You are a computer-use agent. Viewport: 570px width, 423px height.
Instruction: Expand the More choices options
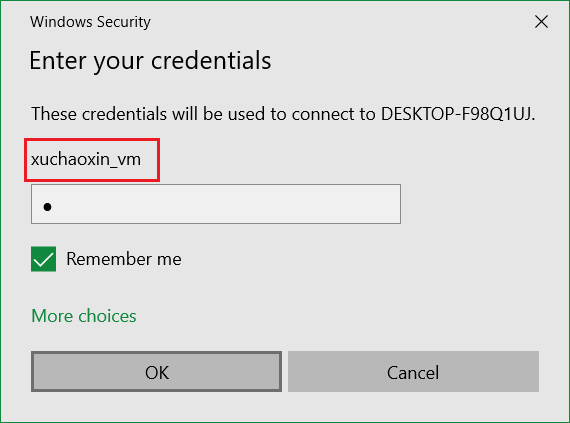point(84,315)
